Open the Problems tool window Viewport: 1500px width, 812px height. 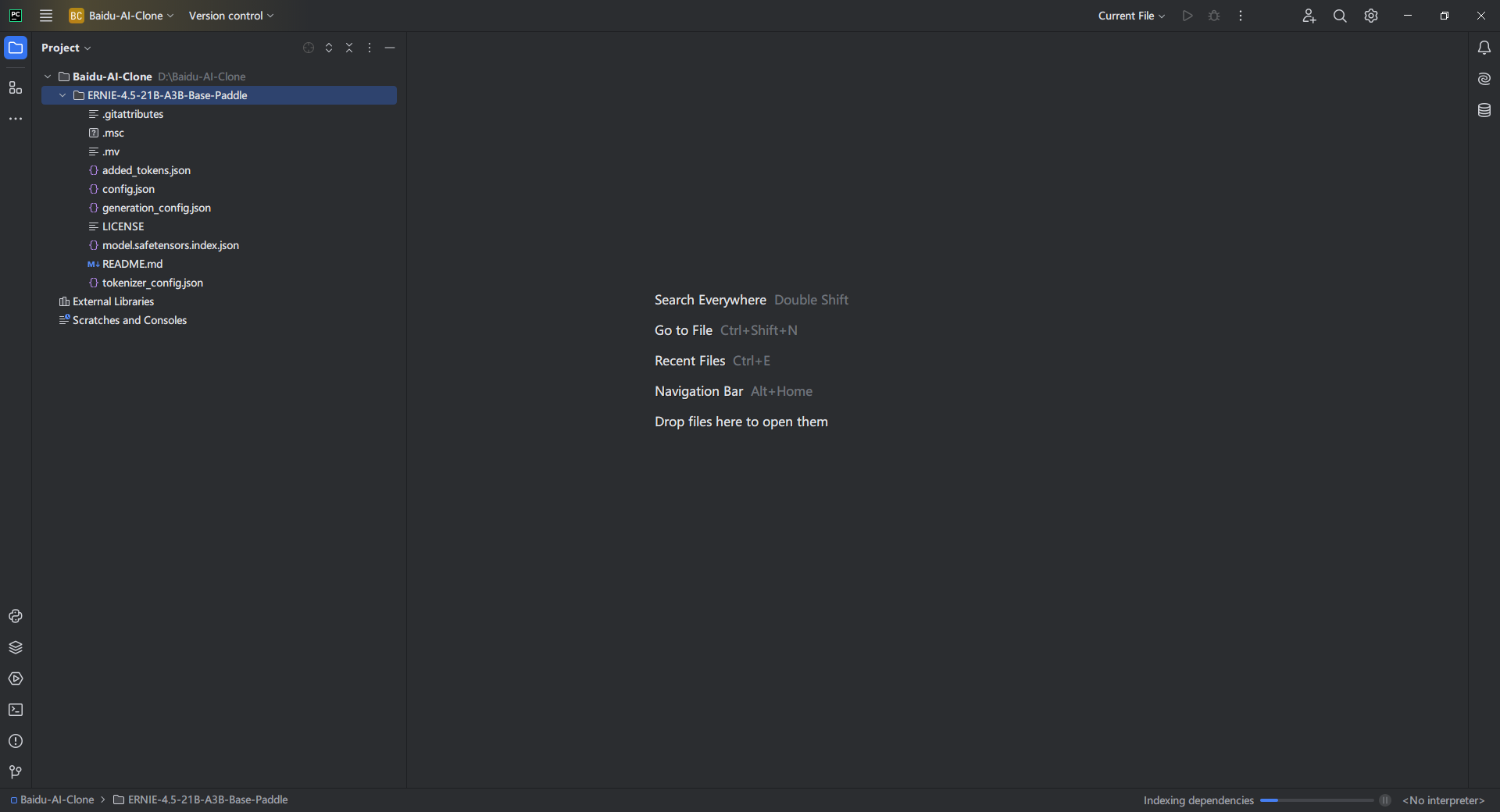(16, 741)
